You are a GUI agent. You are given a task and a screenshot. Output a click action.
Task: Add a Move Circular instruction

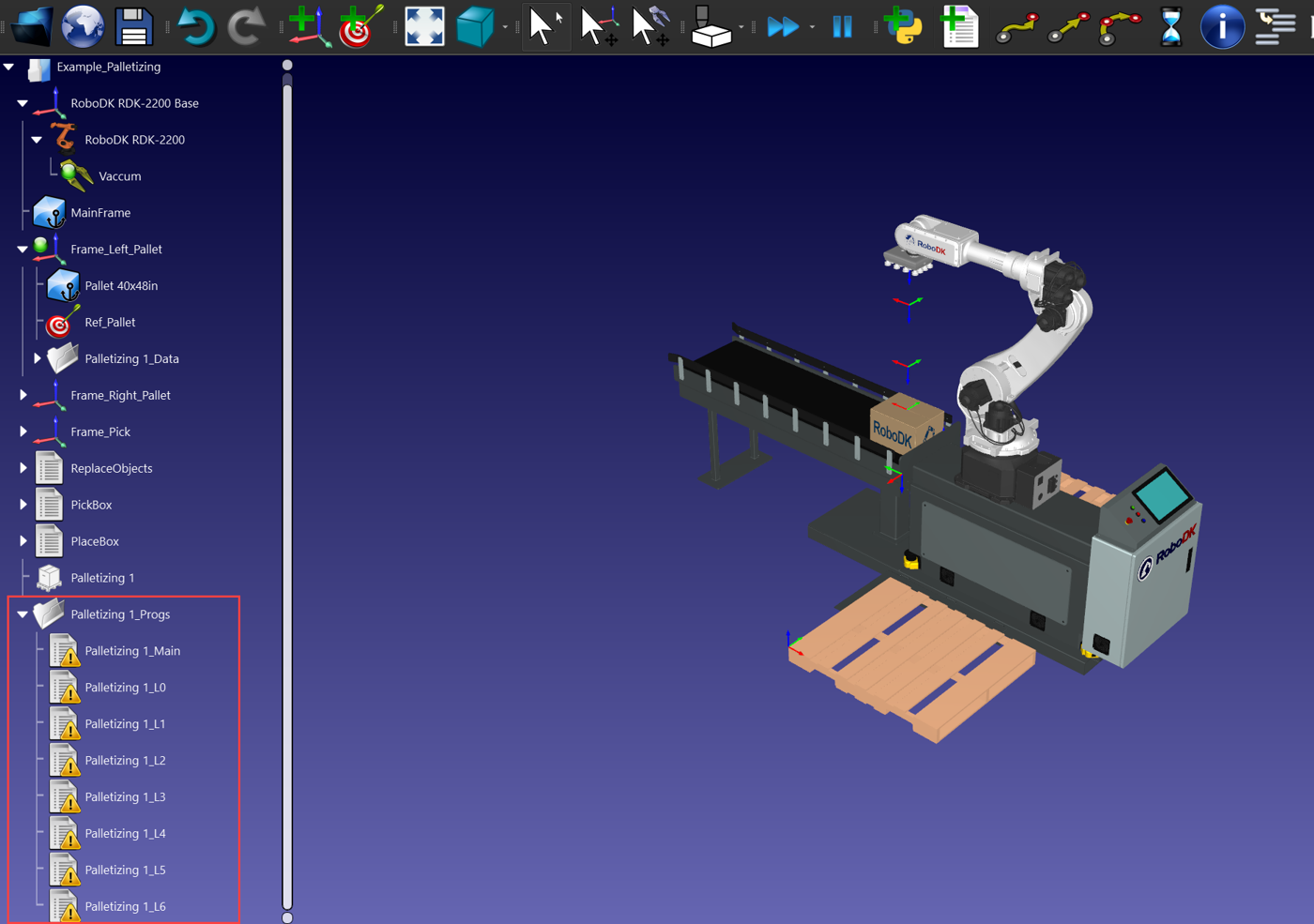[x=1117, y=26]
